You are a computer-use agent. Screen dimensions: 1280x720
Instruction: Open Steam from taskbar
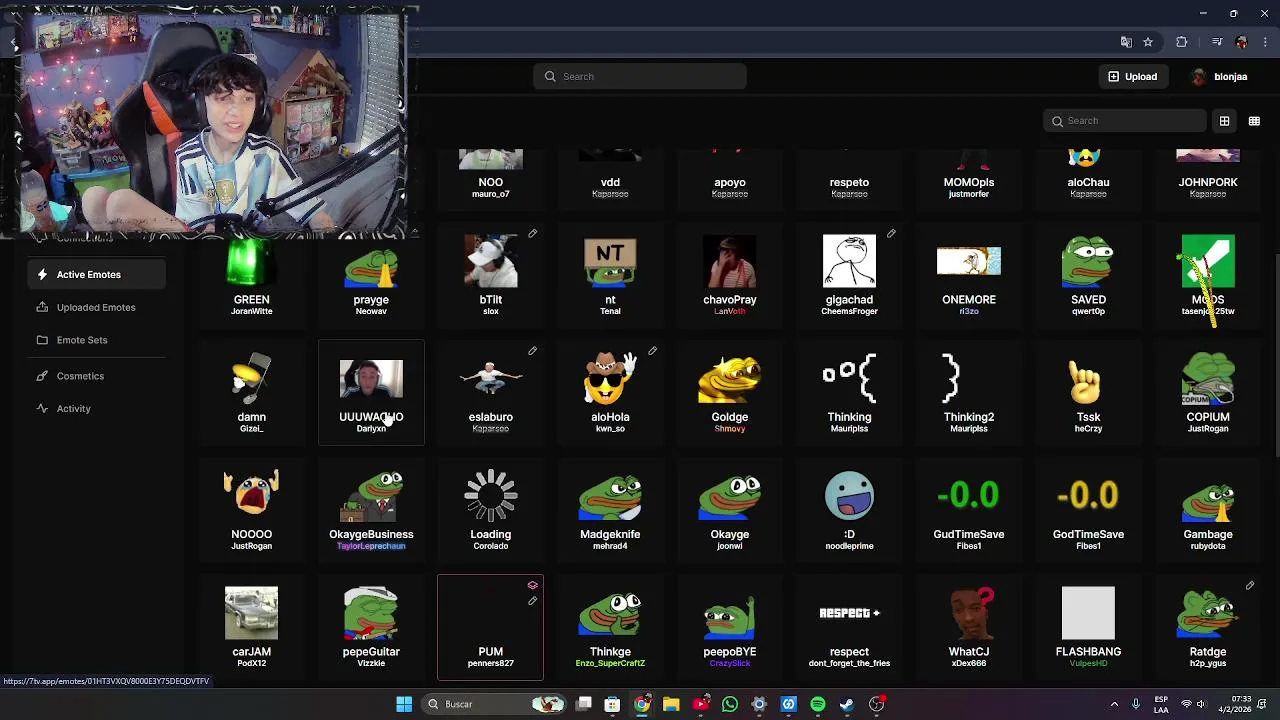click(x=847, y=704)
